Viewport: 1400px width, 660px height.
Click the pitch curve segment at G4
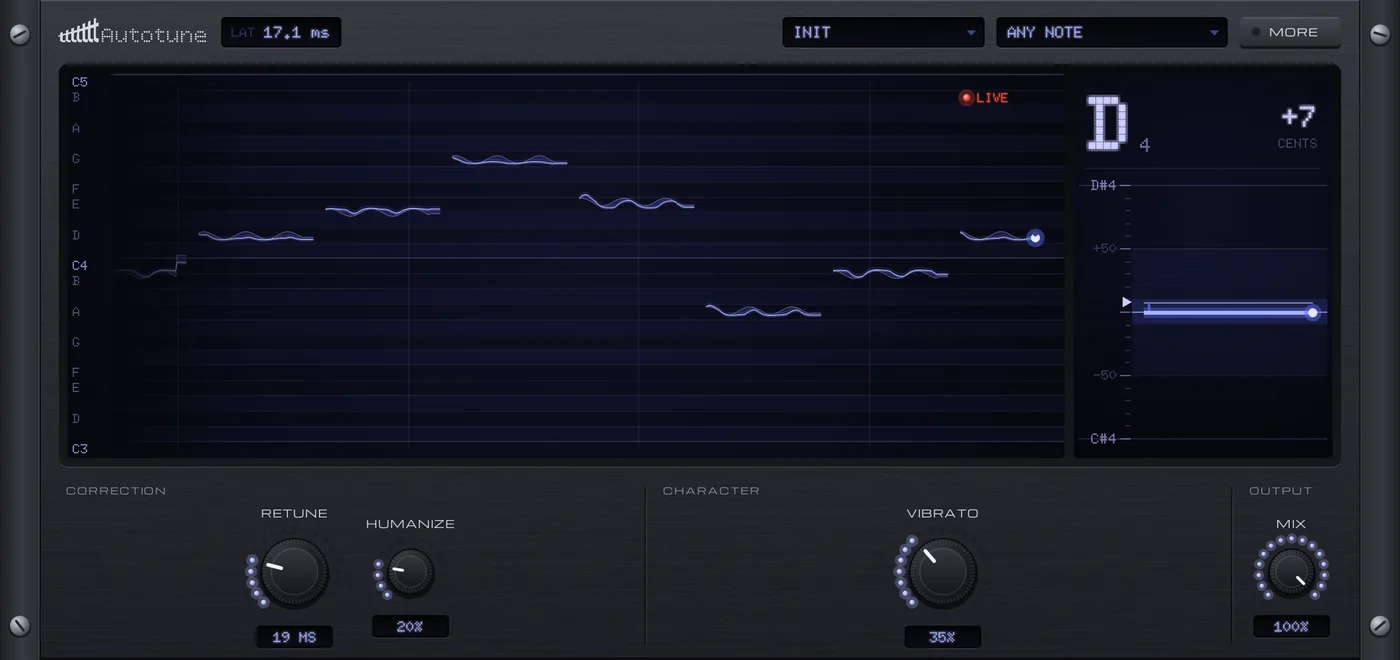click(509, 160)
